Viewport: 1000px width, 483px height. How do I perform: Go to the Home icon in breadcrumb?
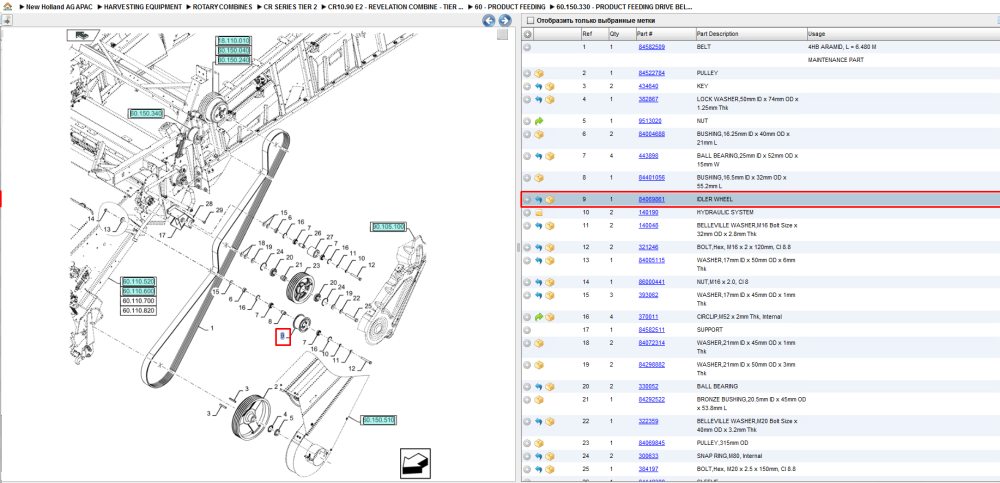point(6,6)
